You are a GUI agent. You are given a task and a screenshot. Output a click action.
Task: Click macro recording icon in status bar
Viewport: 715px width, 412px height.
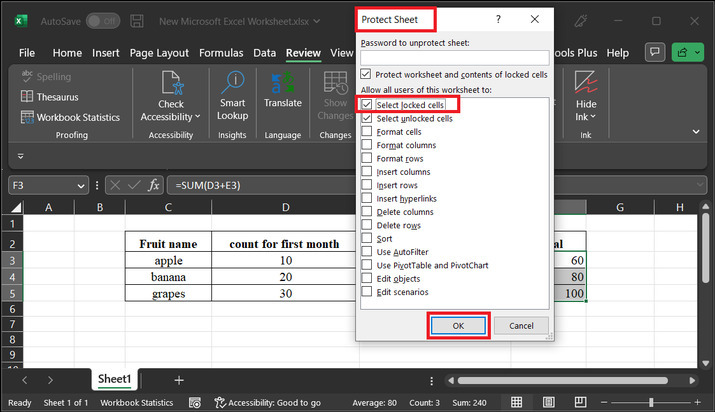(x=195, y=402)
